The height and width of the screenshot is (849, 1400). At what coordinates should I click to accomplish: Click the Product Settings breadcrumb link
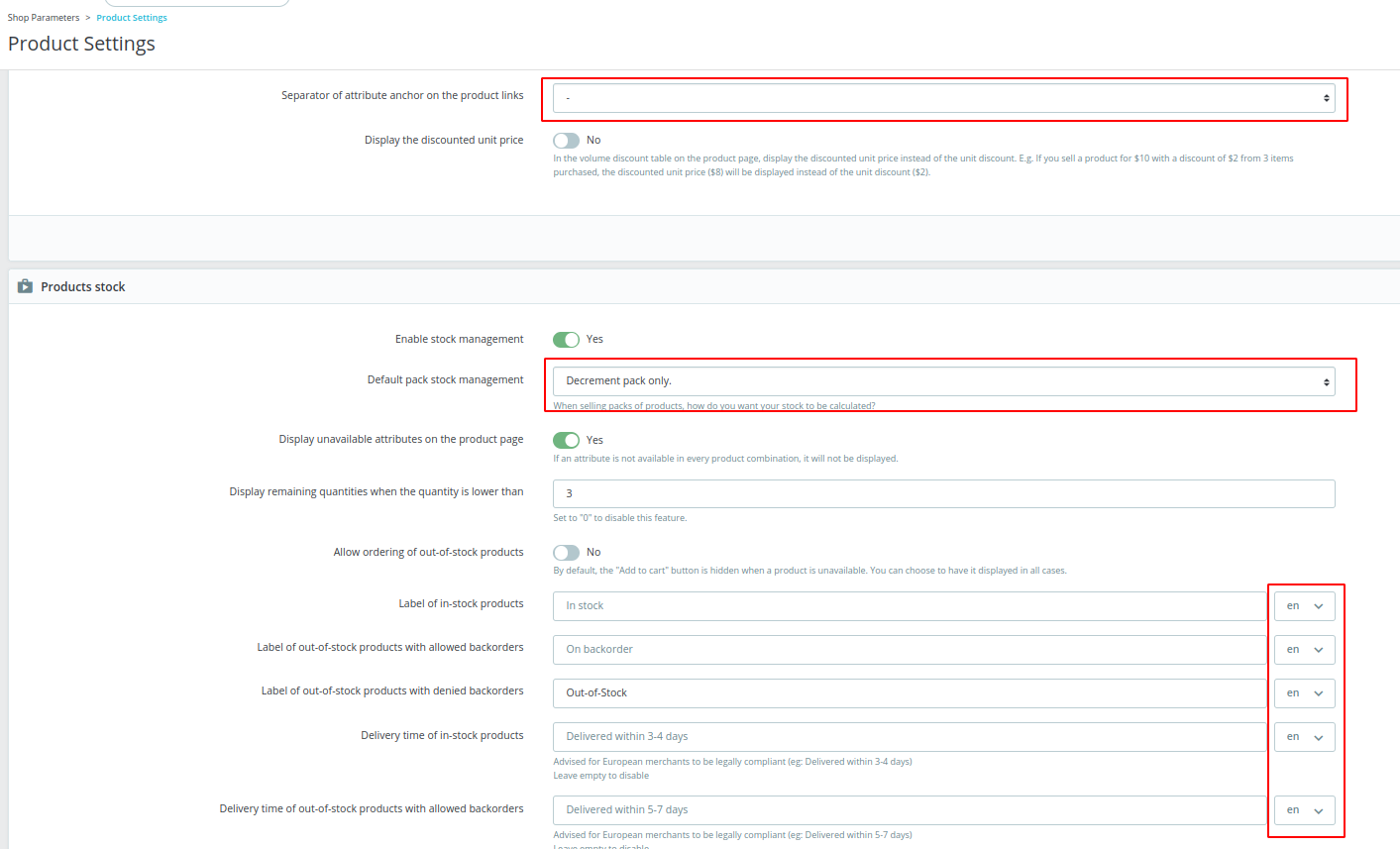[132, 18]
